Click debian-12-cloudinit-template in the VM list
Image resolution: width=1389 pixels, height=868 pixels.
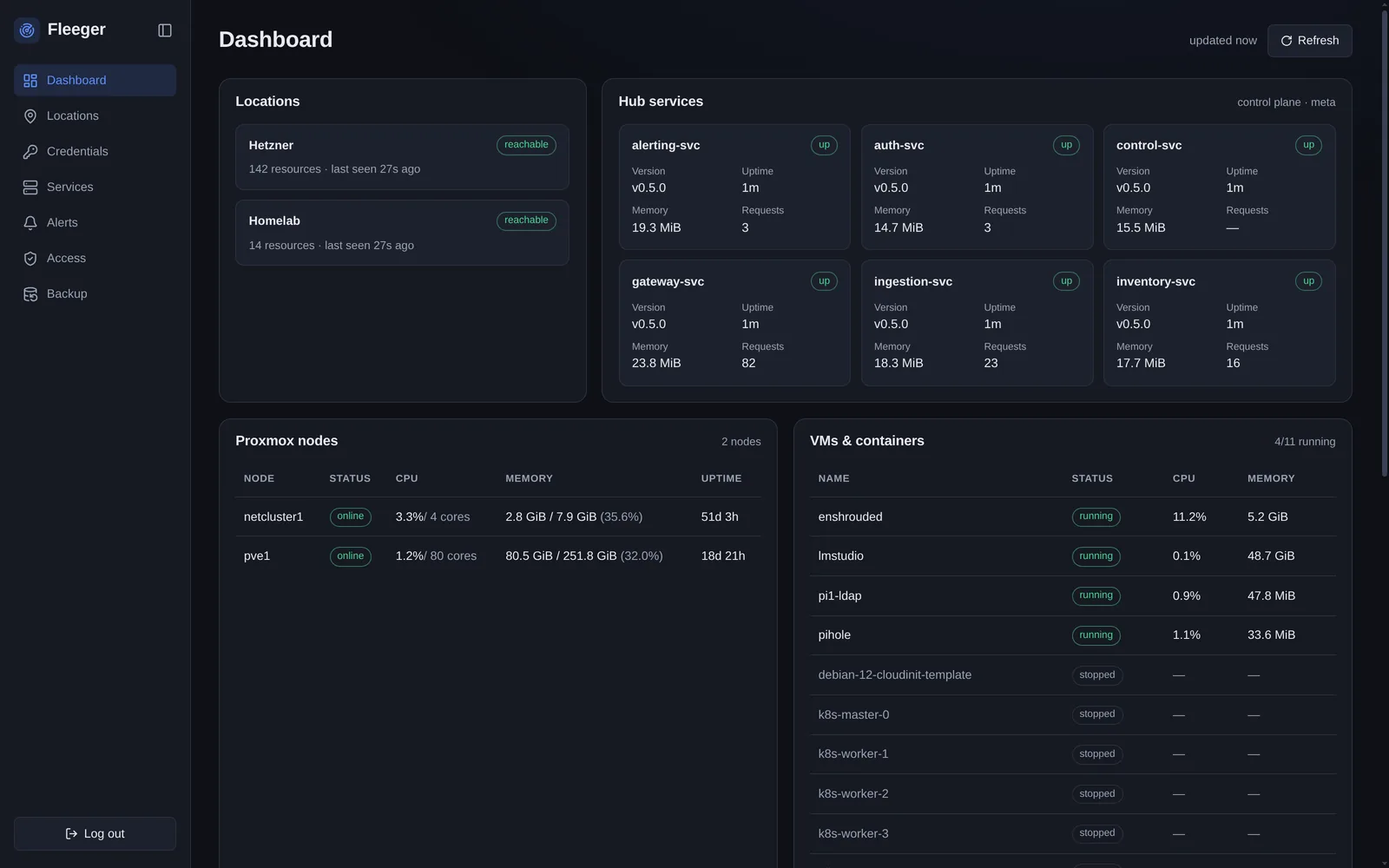(x=894, y=675)
